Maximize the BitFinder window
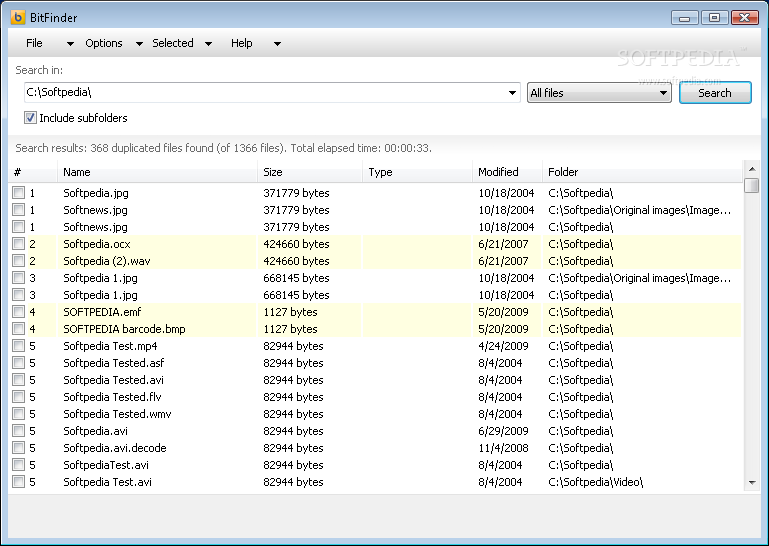This screenshot has height=546, width=769. pyautogui.click(x=715, y=18)
